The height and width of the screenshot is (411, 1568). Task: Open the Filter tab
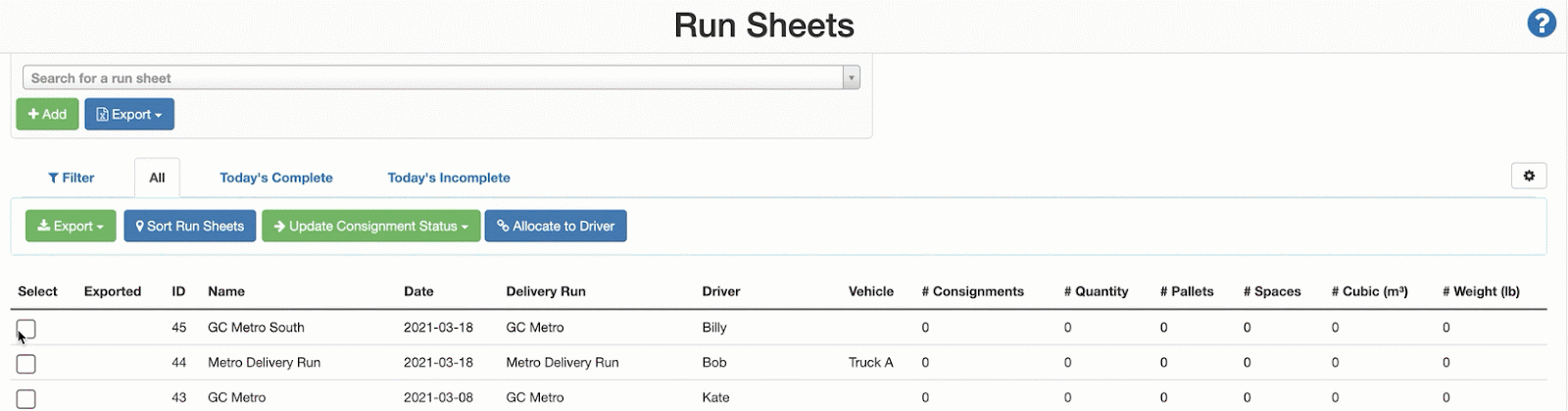pyautogui.click(x=72, y=178)
